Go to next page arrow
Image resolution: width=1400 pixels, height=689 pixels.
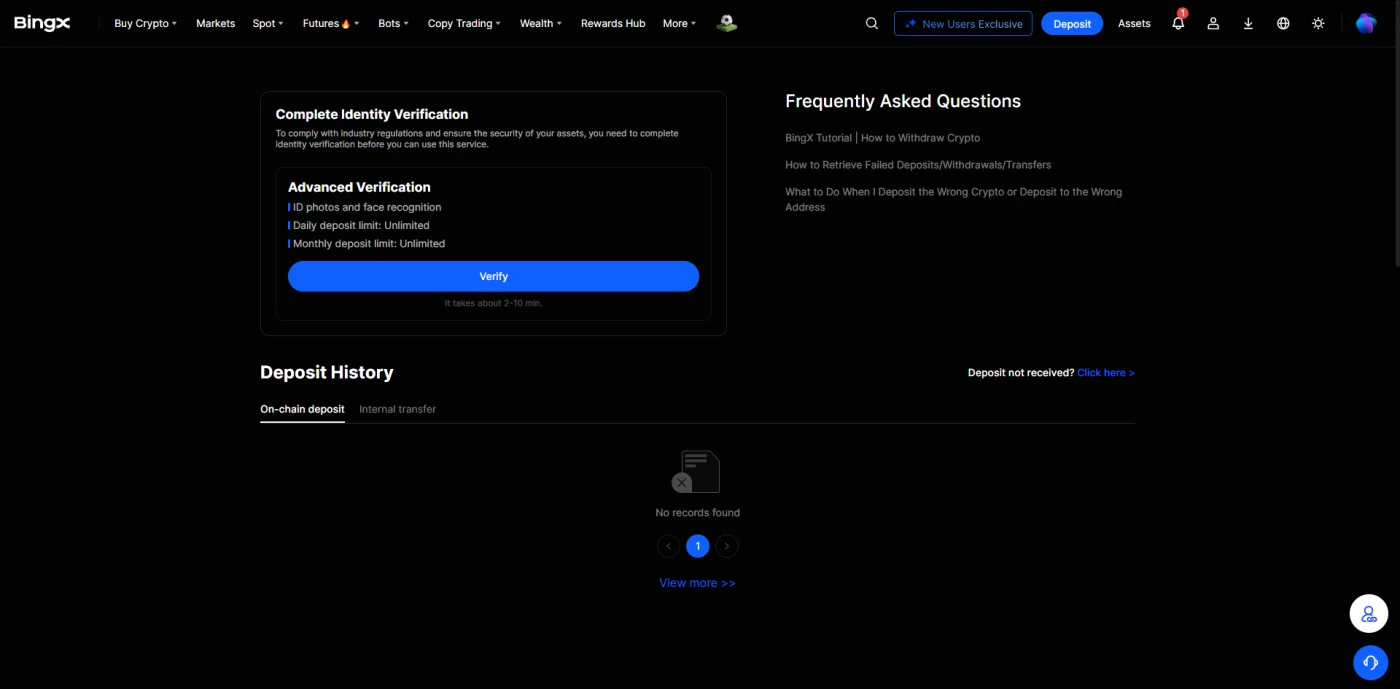728,546
